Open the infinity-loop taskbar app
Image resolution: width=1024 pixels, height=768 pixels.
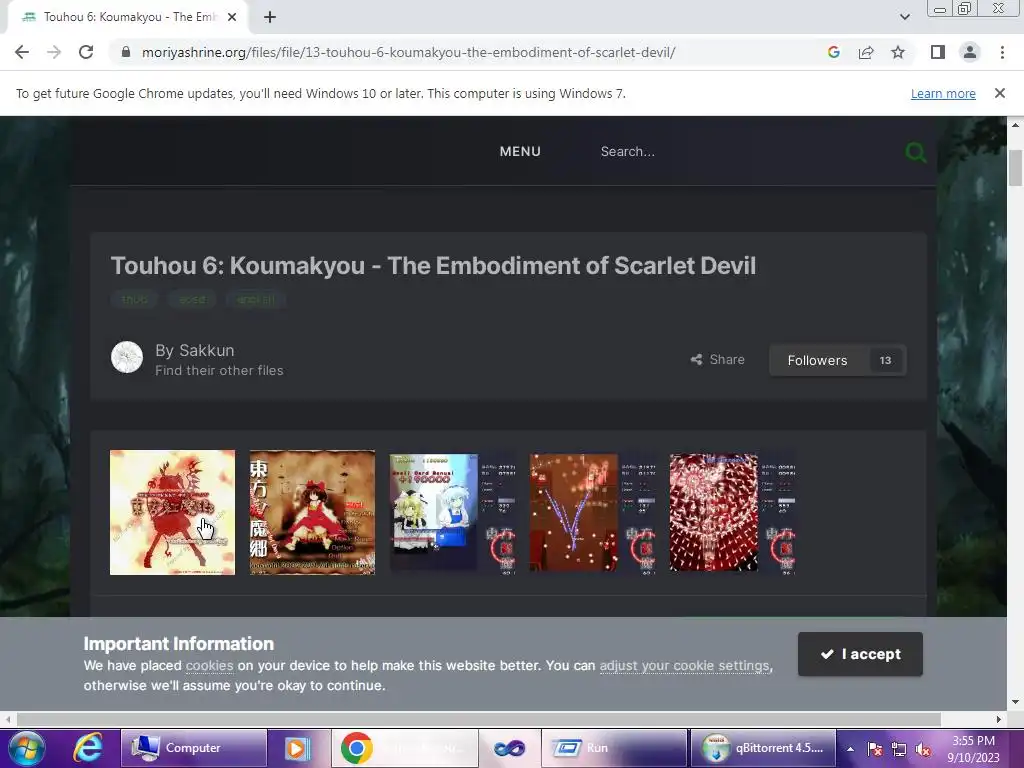[509, 748]
